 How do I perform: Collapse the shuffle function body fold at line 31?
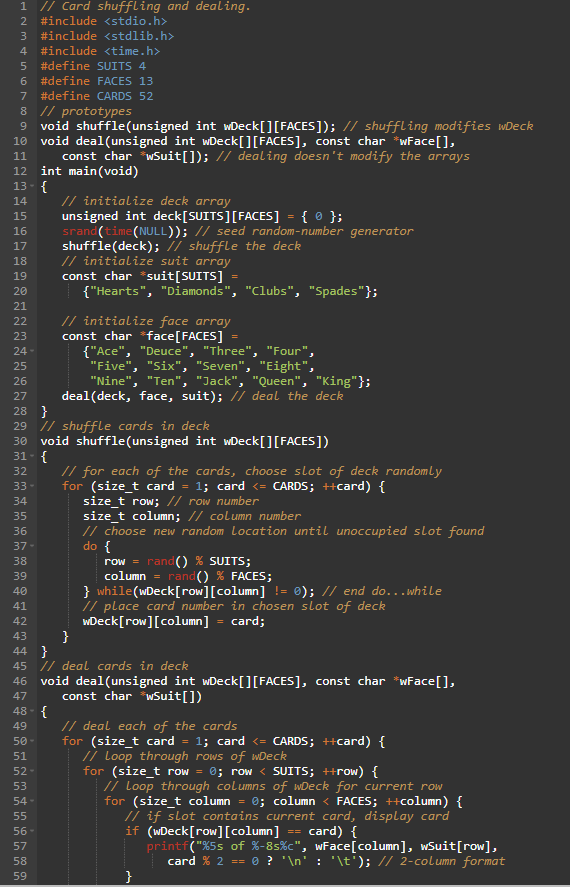pyautogui.click(x=32, y=456)
